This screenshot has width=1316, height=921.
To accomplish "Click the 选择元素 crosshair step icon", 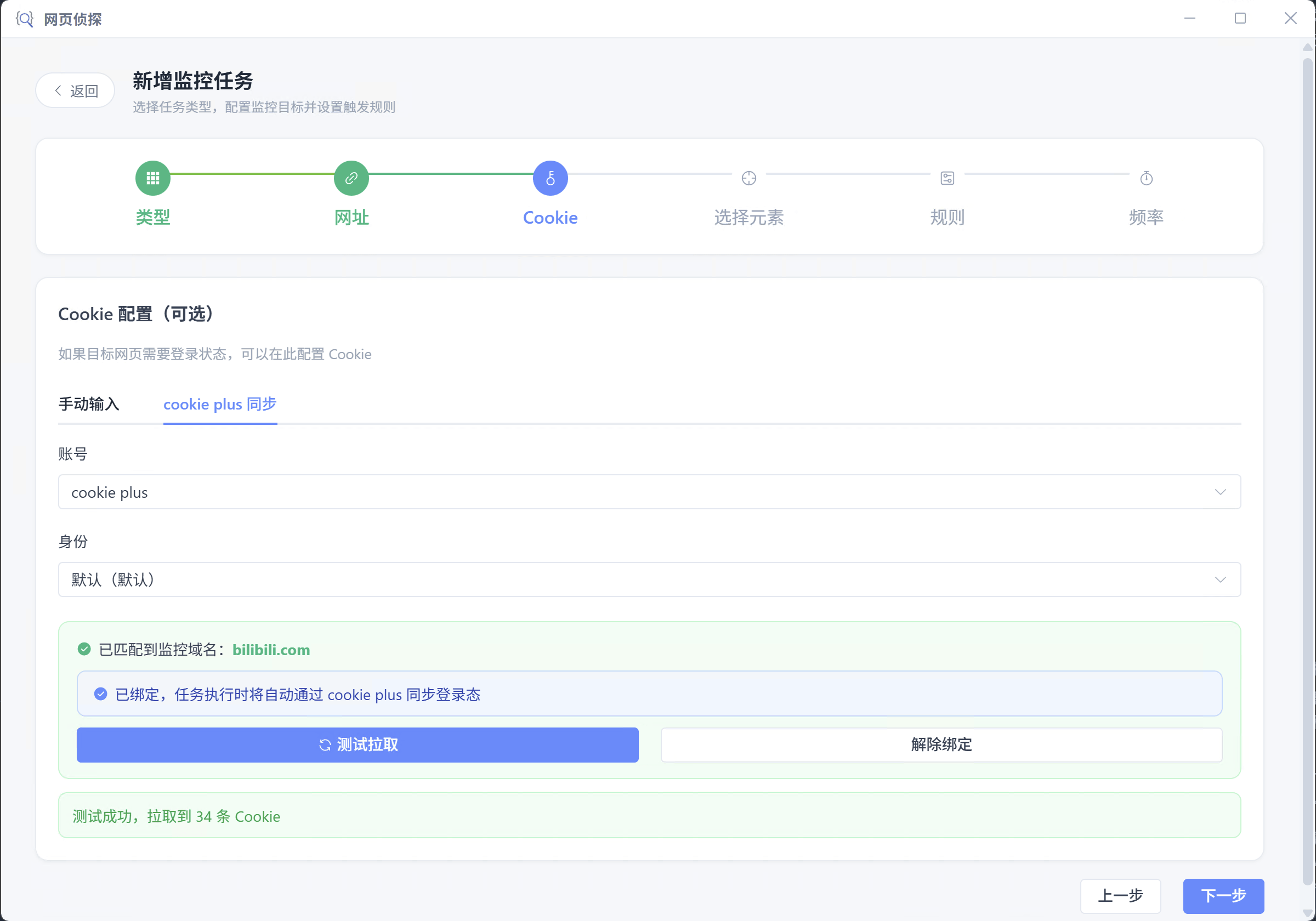I will click(748, 178).
